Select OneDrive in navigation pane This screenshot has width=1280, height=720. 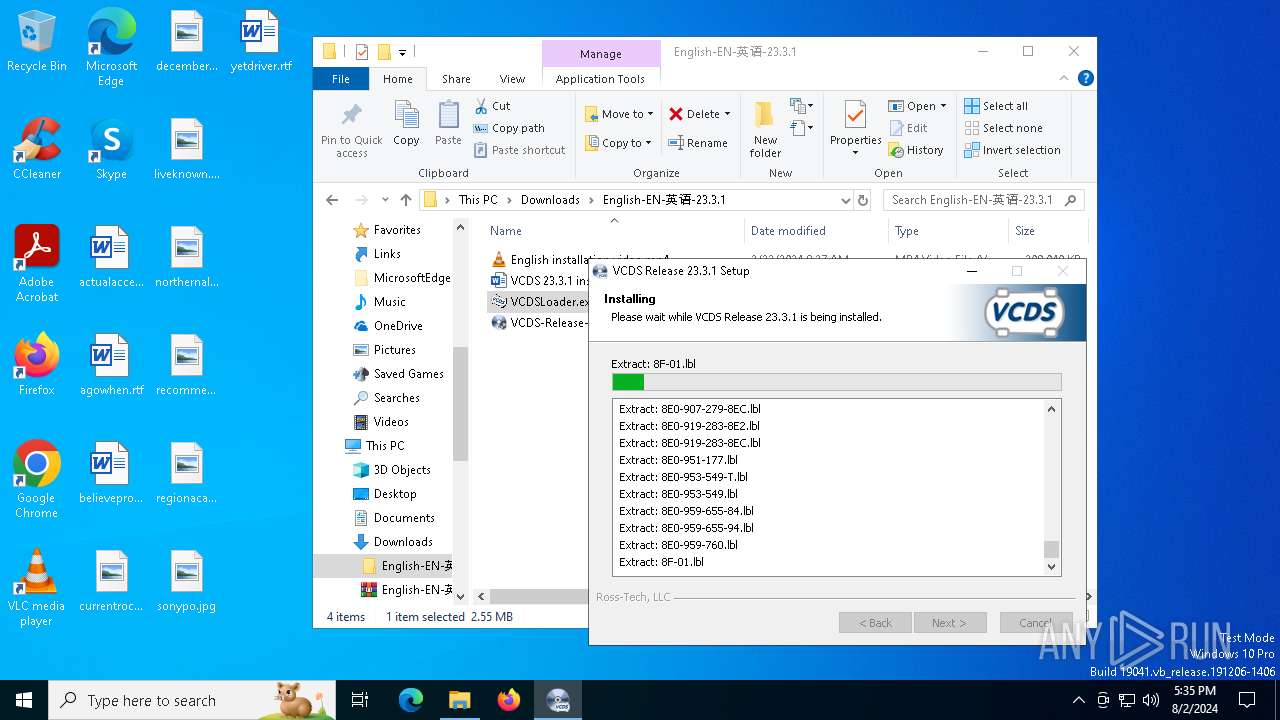point(398,326)
